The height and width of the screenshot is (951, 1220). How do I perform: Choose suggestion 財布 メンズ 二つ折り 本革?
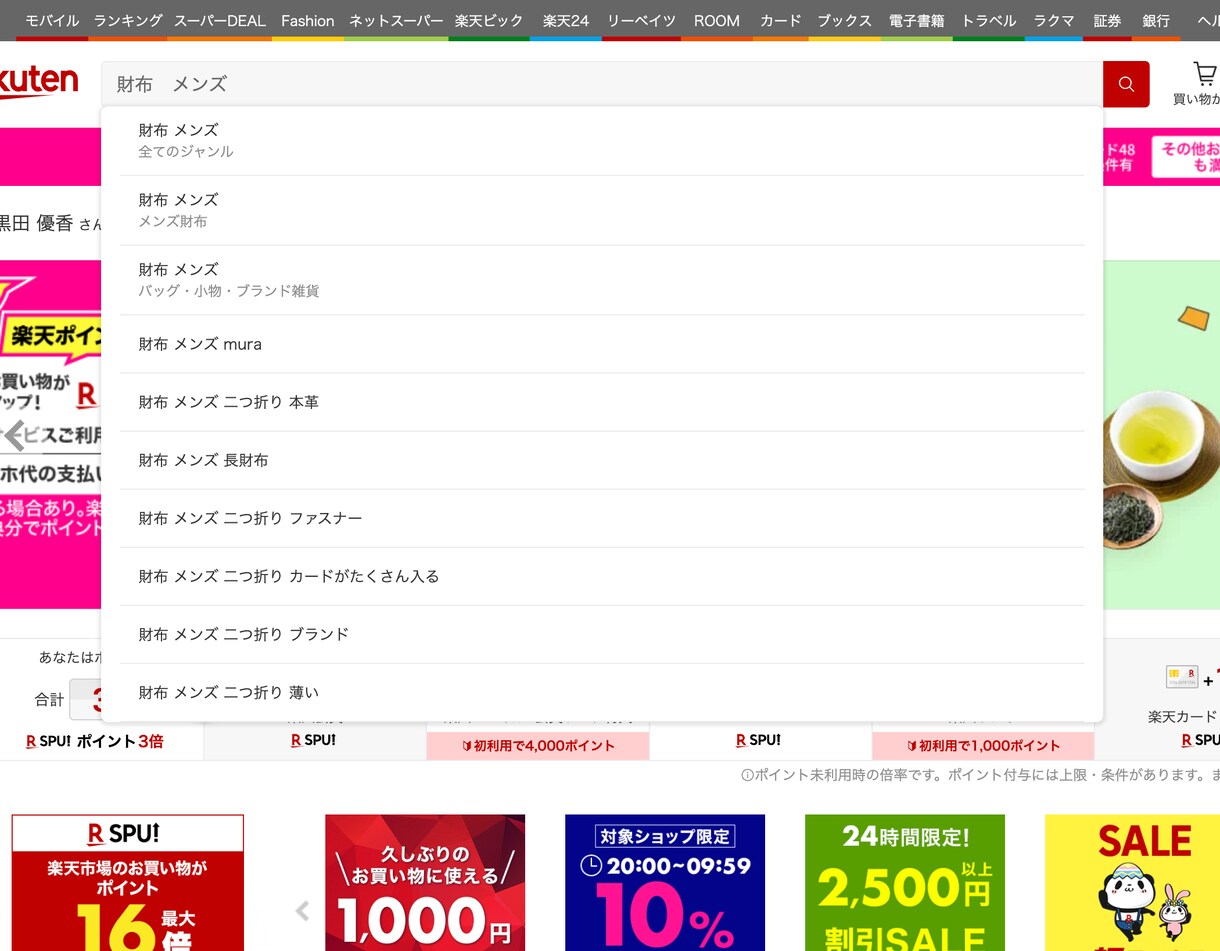602,402
